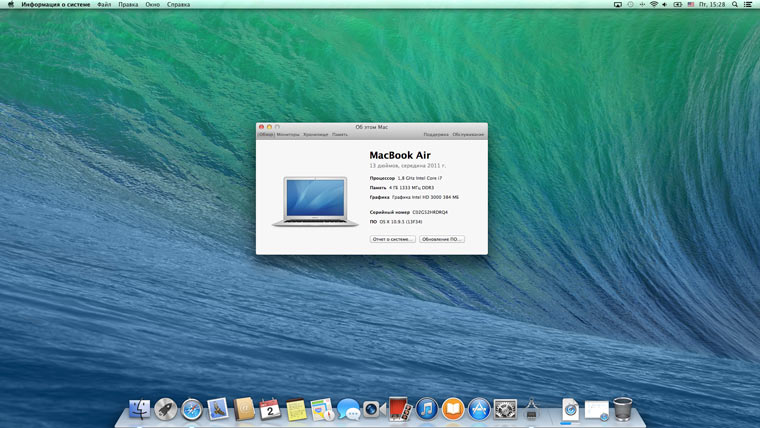The image size is (760, 428).
Task: Open yellow Notes icon in Dock
Action: tap(296, 409)
